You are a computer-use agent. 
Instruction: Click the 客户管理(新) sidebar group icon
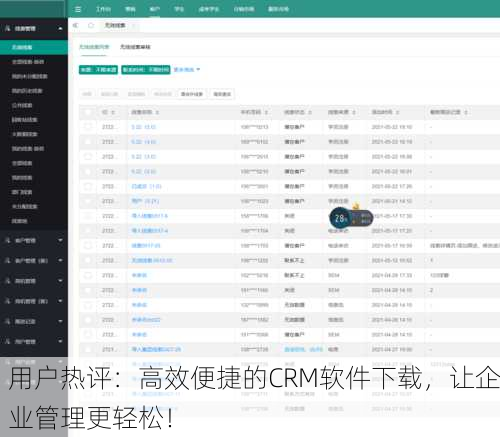[8, 260]
